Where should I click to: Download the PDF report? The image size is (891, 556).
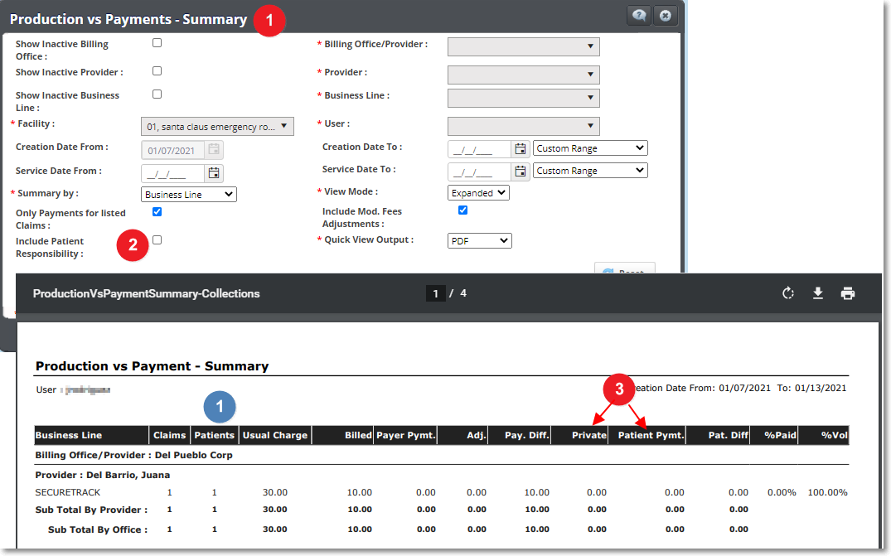tap(818, 293)
